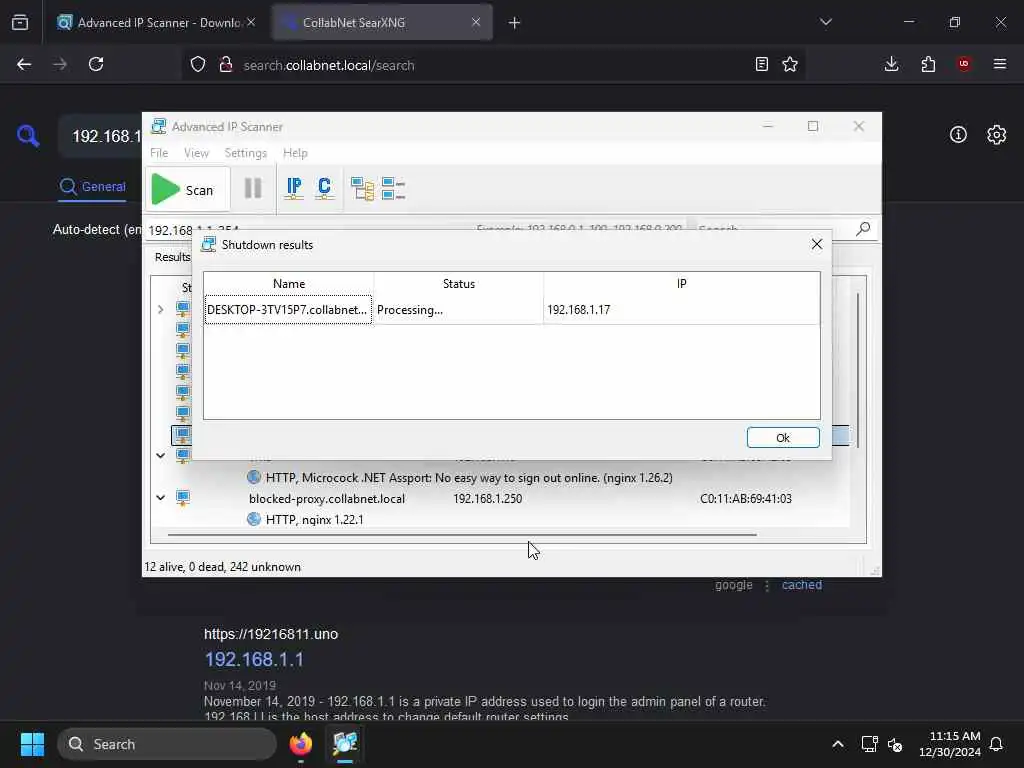1024x768 pixels.
Task: Click the highlighted selected computer icon row
Action: tap(182, 435)
